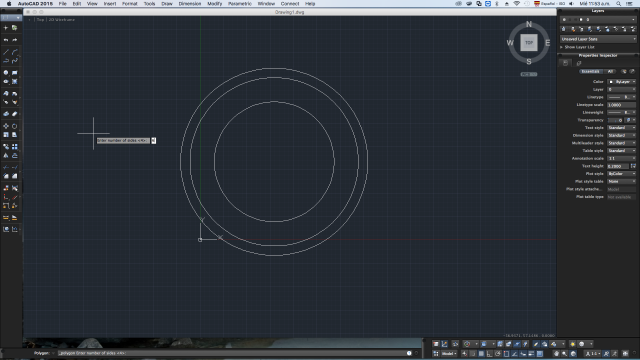Click the Text height field
This screenshot has width=640, height=360.
(x=618, y=166)
